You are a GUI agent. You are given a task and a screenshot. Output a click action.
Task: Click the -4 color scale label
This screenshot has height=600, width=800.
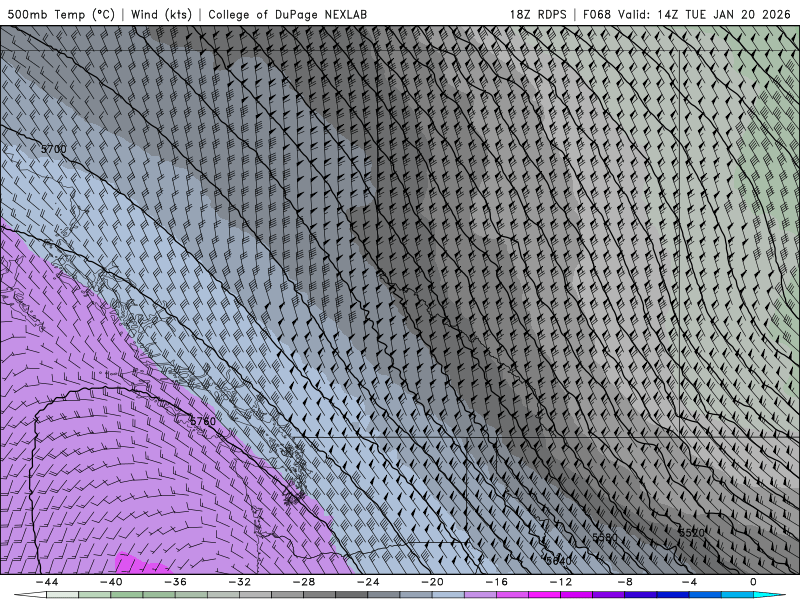click(x=689, y=582)
